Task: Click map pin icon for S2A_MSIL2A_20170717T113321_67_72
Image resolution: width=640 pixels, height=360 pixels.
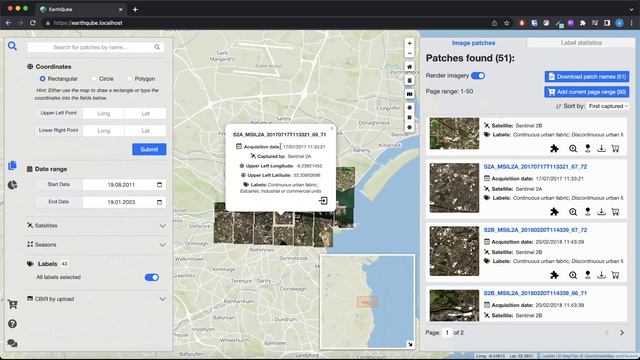Action: click(587, 211)
